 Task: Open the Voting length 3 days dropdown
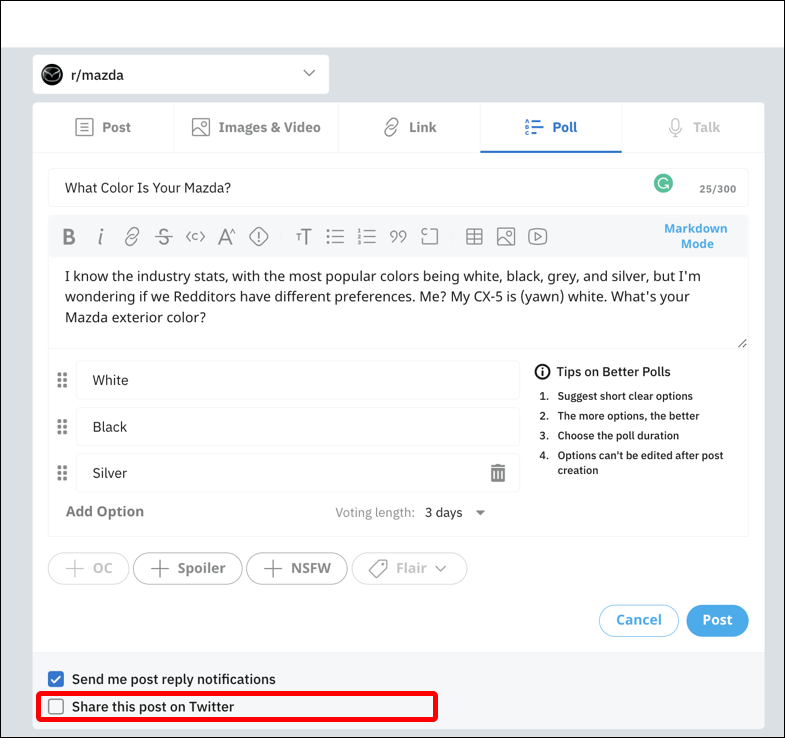(x=455, y=512)
